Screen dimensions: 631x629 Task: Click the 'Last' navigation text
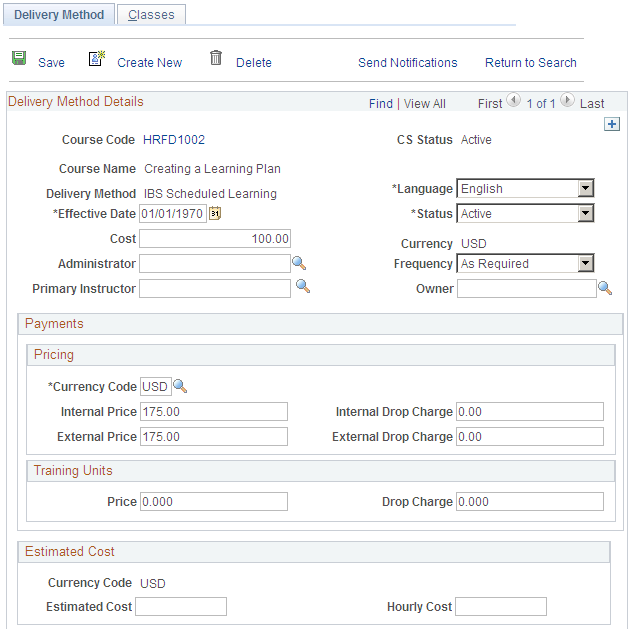click(x=592, y=104)
